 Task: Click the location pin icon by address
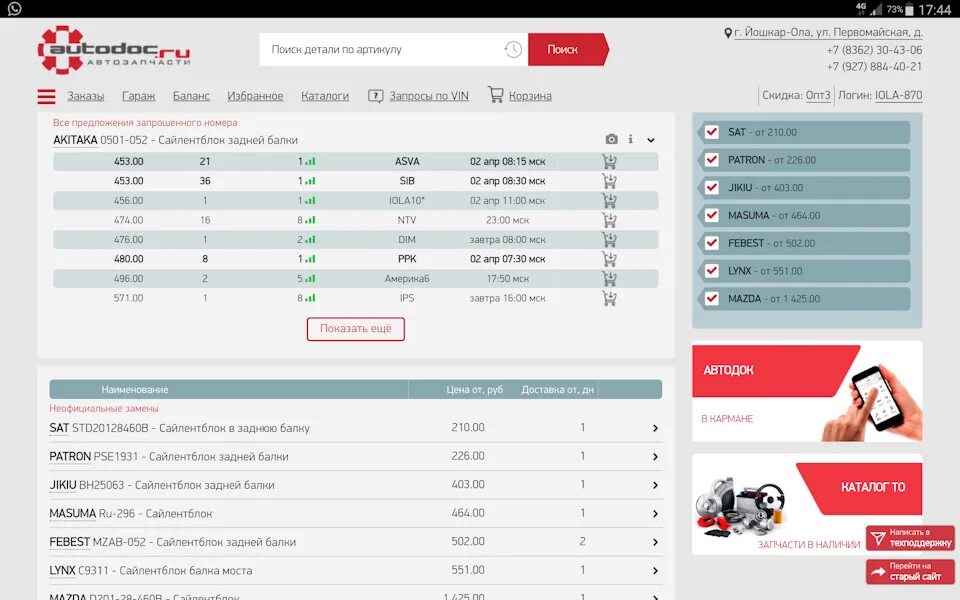pyautogui.click(x=728, y=33)
